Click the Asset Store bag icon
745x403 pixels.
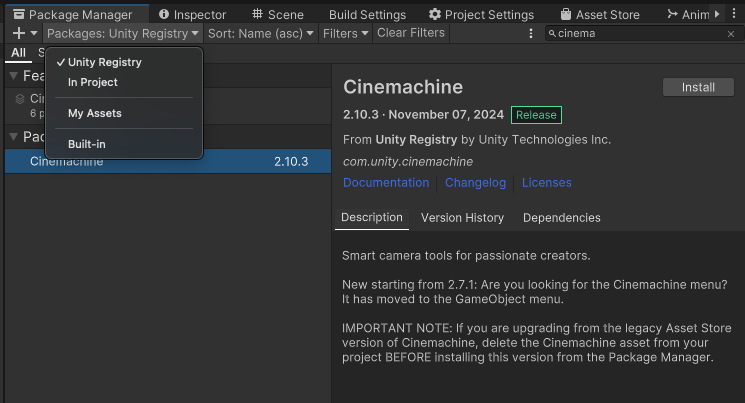[x=565, y=14]
